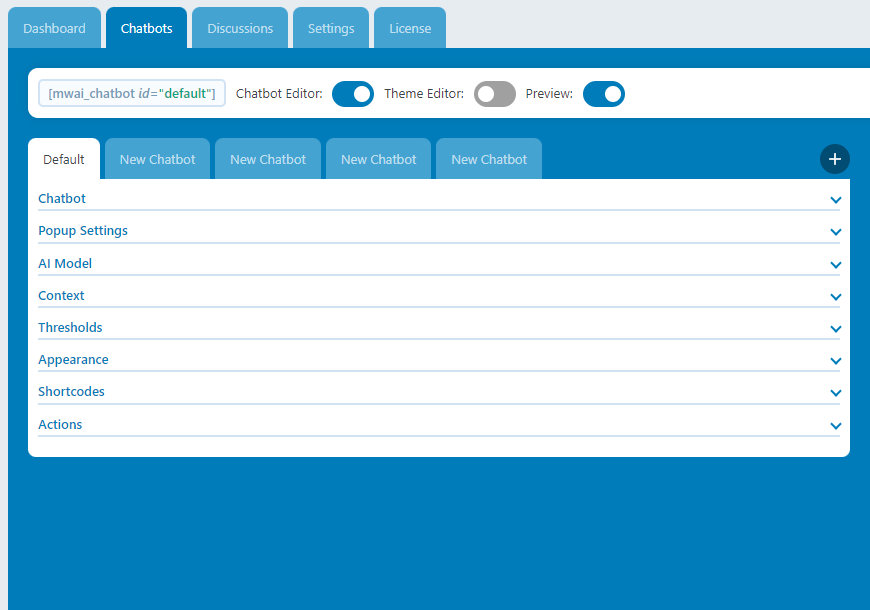Switch to the Dashboard tab

pyautogui.click(x=54, y=29)
